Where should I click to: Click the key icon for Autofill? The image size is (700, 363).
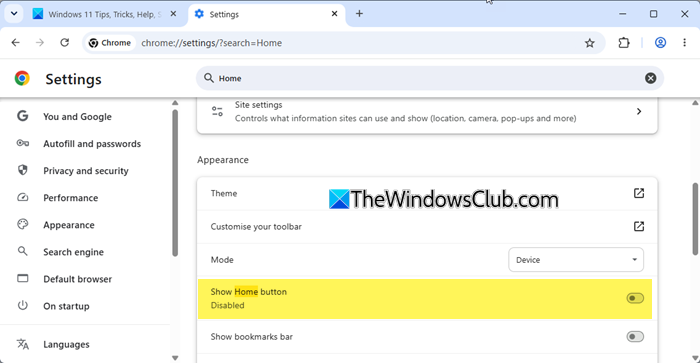tap(23, 143)
